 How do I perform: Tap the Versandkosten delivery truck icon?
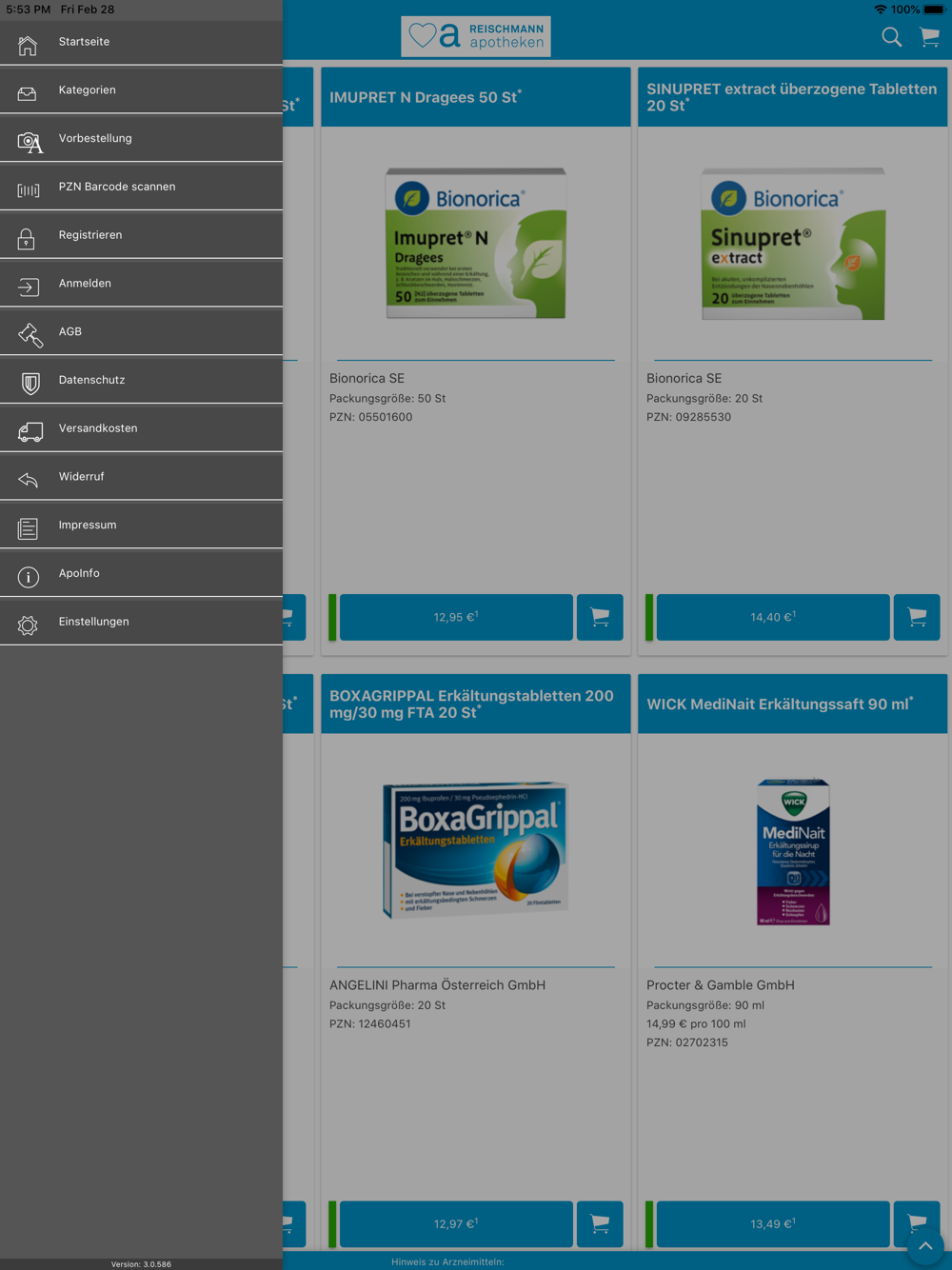(30, 432)
